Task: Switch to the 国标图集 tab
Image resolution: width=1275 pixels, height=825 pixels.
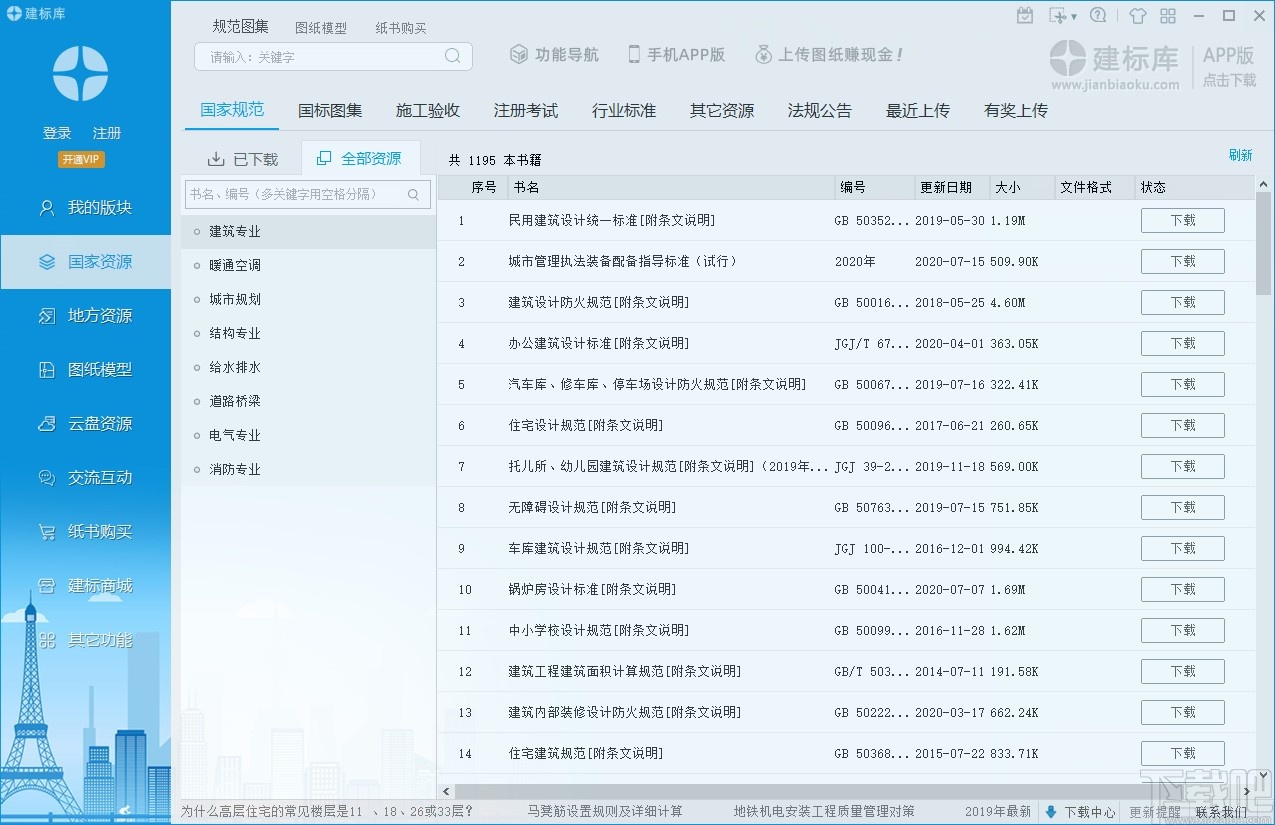Action: point(329,110)
